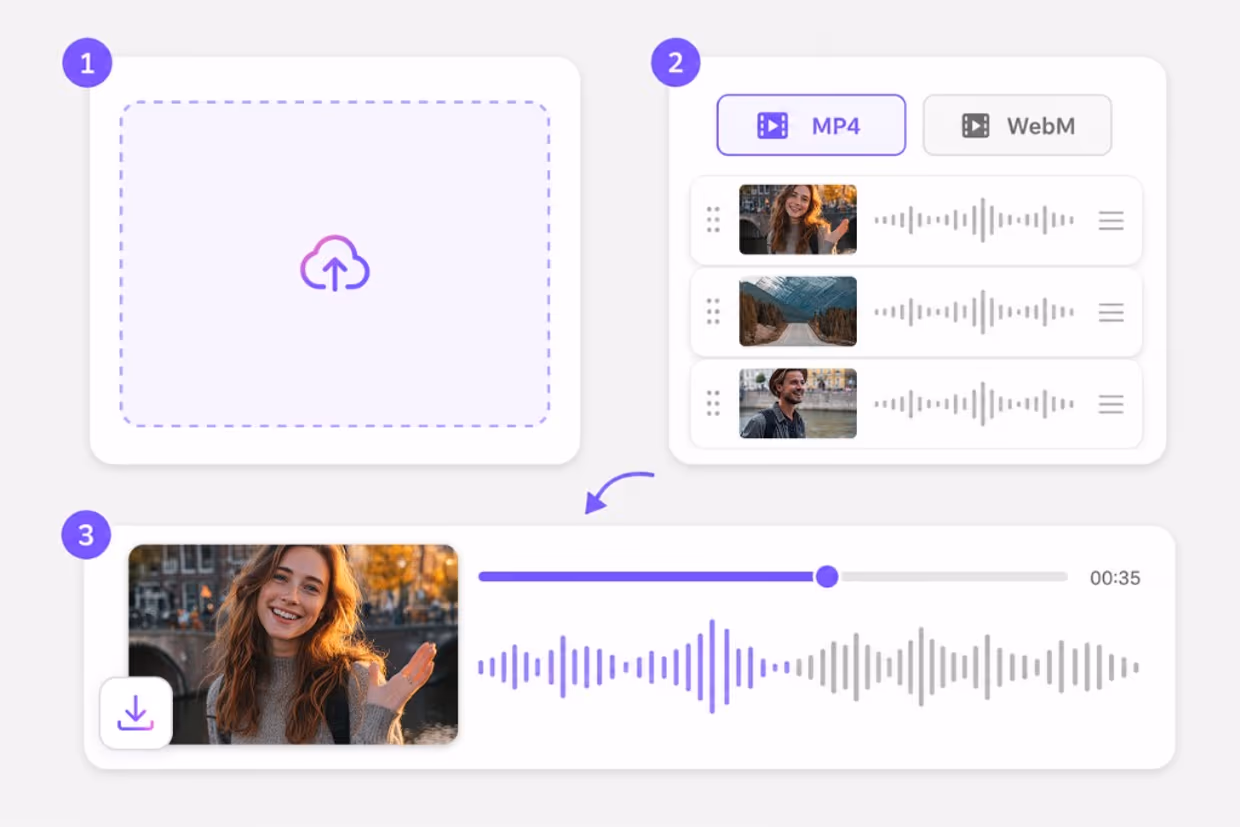Click the waveform of the smiling woman clip
The height and width of the screenshot is (827, 1240).
point(975,220)
